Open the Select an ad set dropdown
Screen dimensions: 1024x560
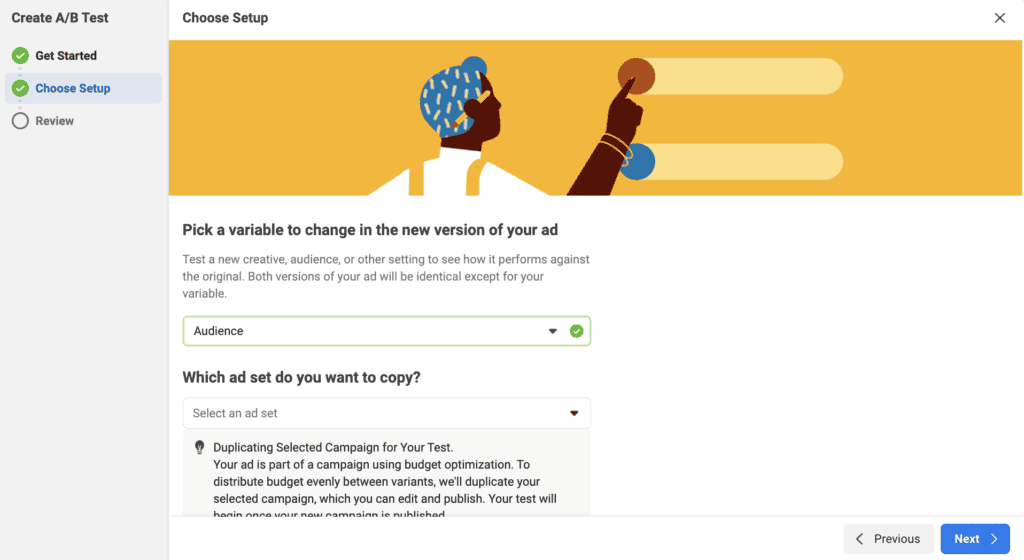[387, 413]
